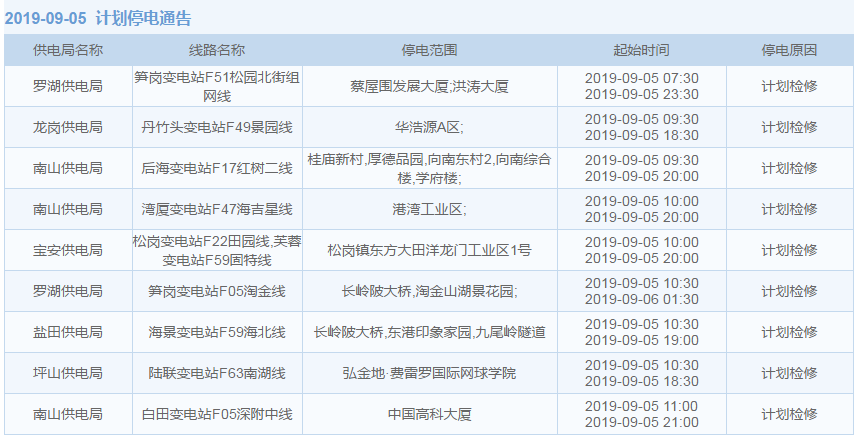Click the 线路名称 column header
This screenshot has height=437, width=858.
[x=217, y=50]
